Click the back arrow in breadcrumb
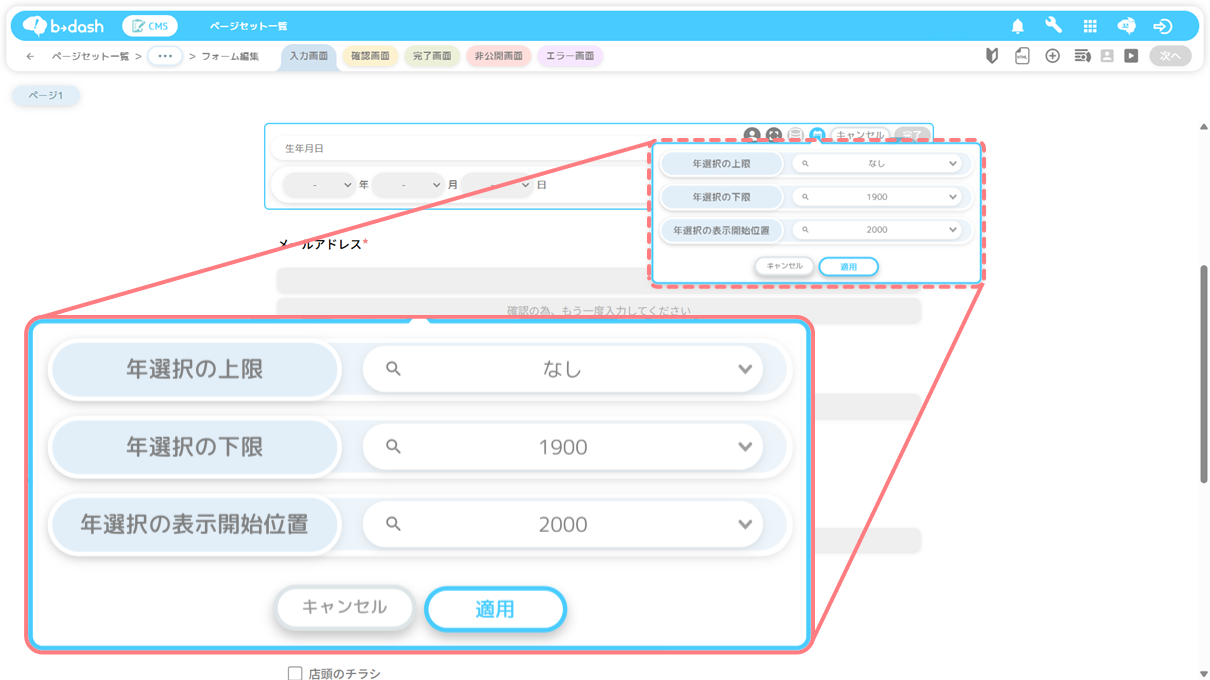This screenshot has height=680, width=1210. [30, 56]
